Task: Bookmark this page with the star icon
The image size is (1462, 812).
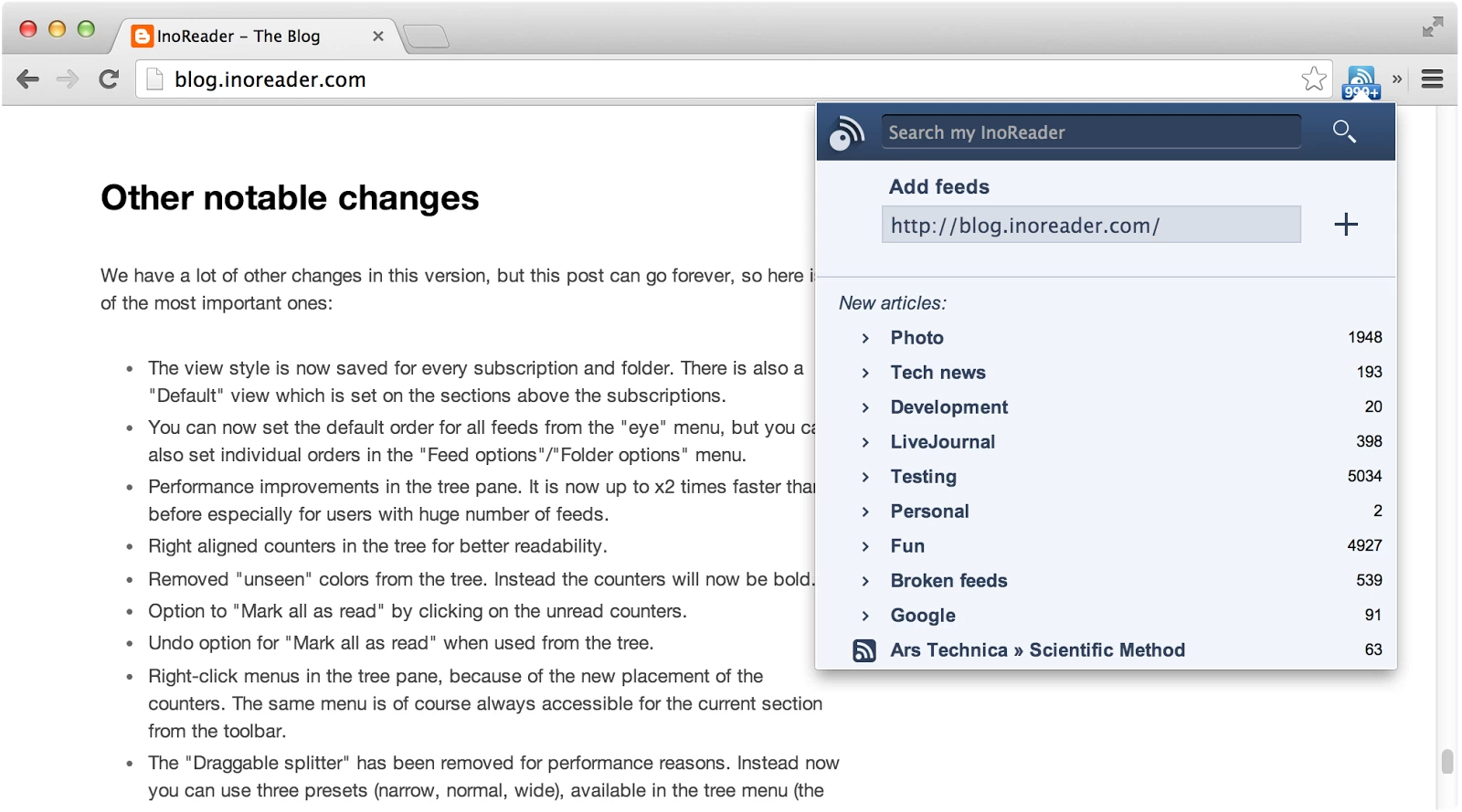Action: click(x=1313, y=79)
